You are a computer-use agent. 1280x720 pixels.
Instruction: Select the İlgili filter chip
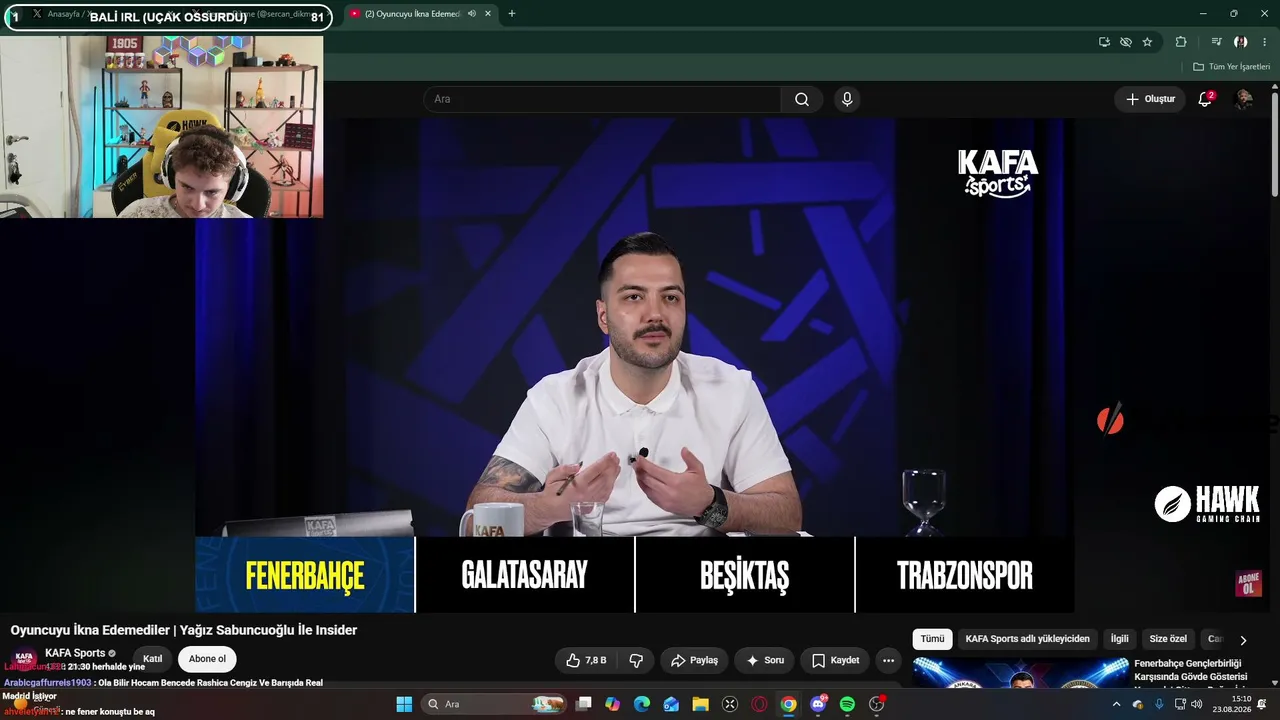click(1119, 639)
